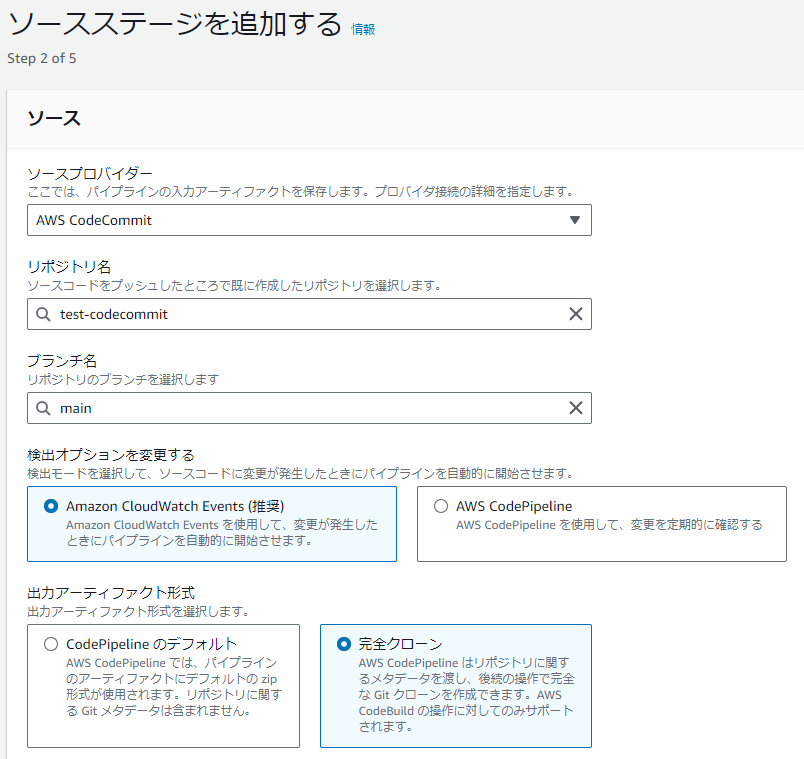Clear the main branch name field
This screenshot has width=804, height=759.
pos(575,408)
